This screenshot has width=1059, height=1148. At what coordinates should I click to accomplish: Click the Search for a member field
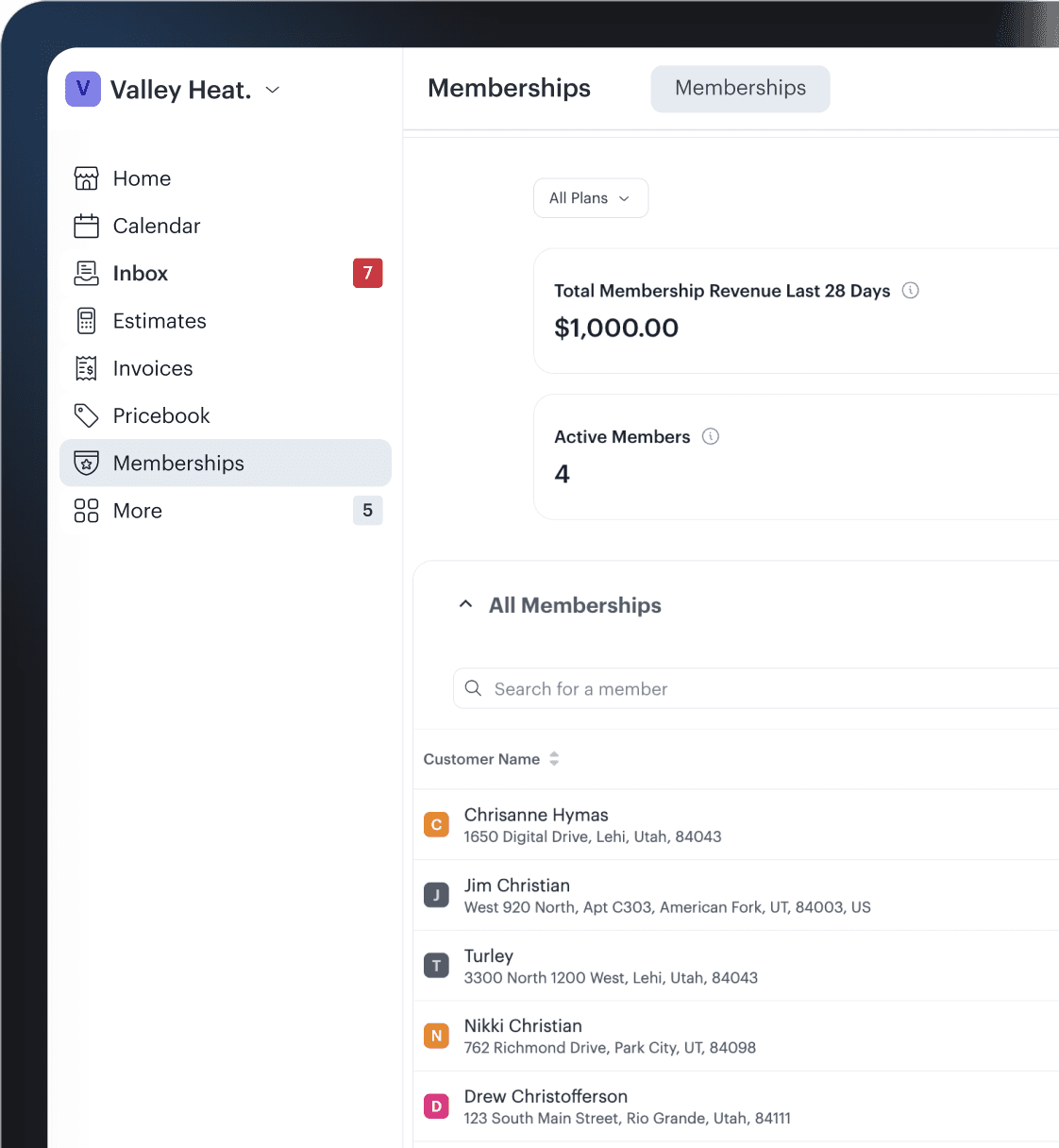click(756, 688)
